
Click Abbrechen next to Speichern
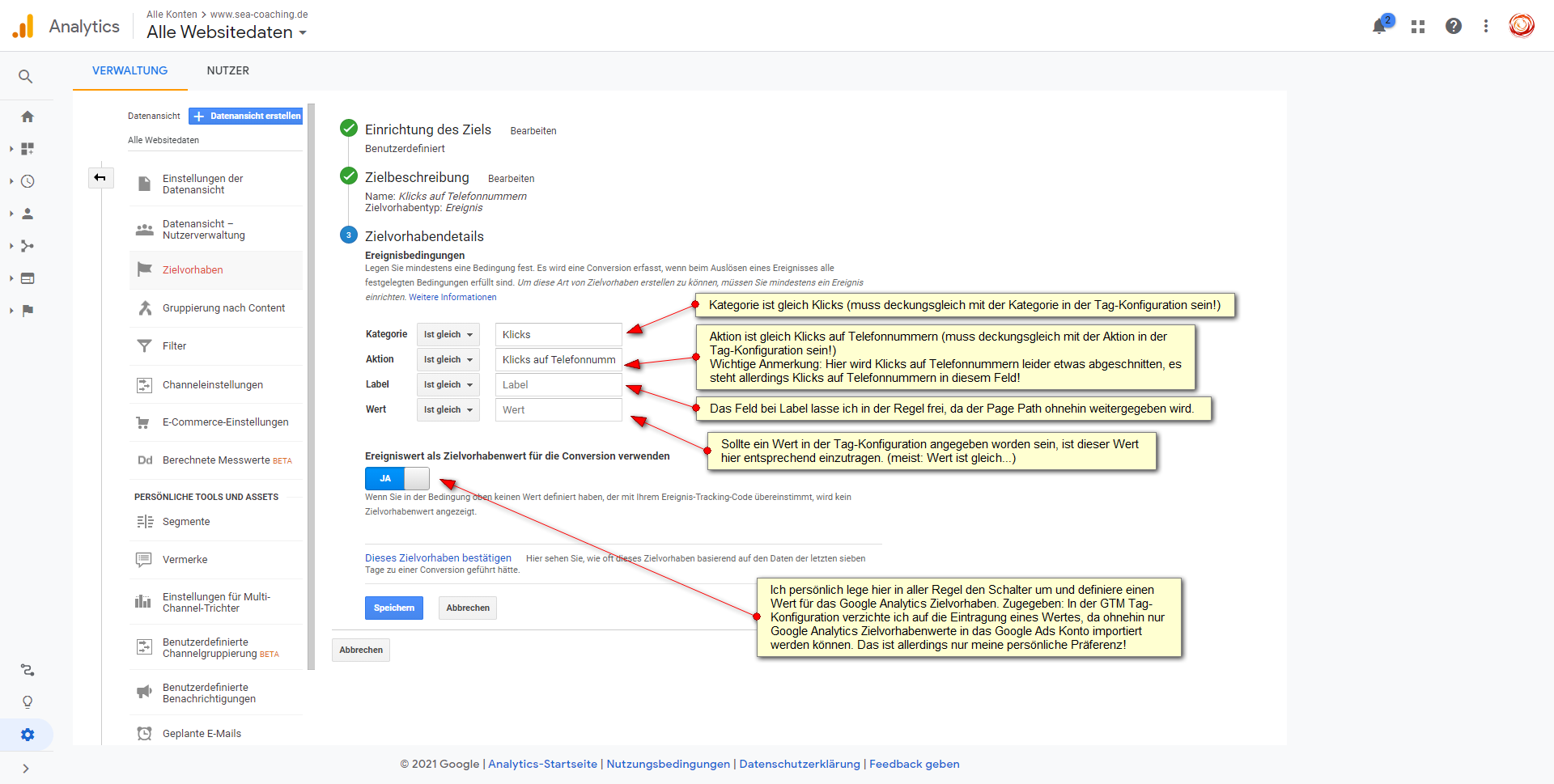(x=468, y=608)
